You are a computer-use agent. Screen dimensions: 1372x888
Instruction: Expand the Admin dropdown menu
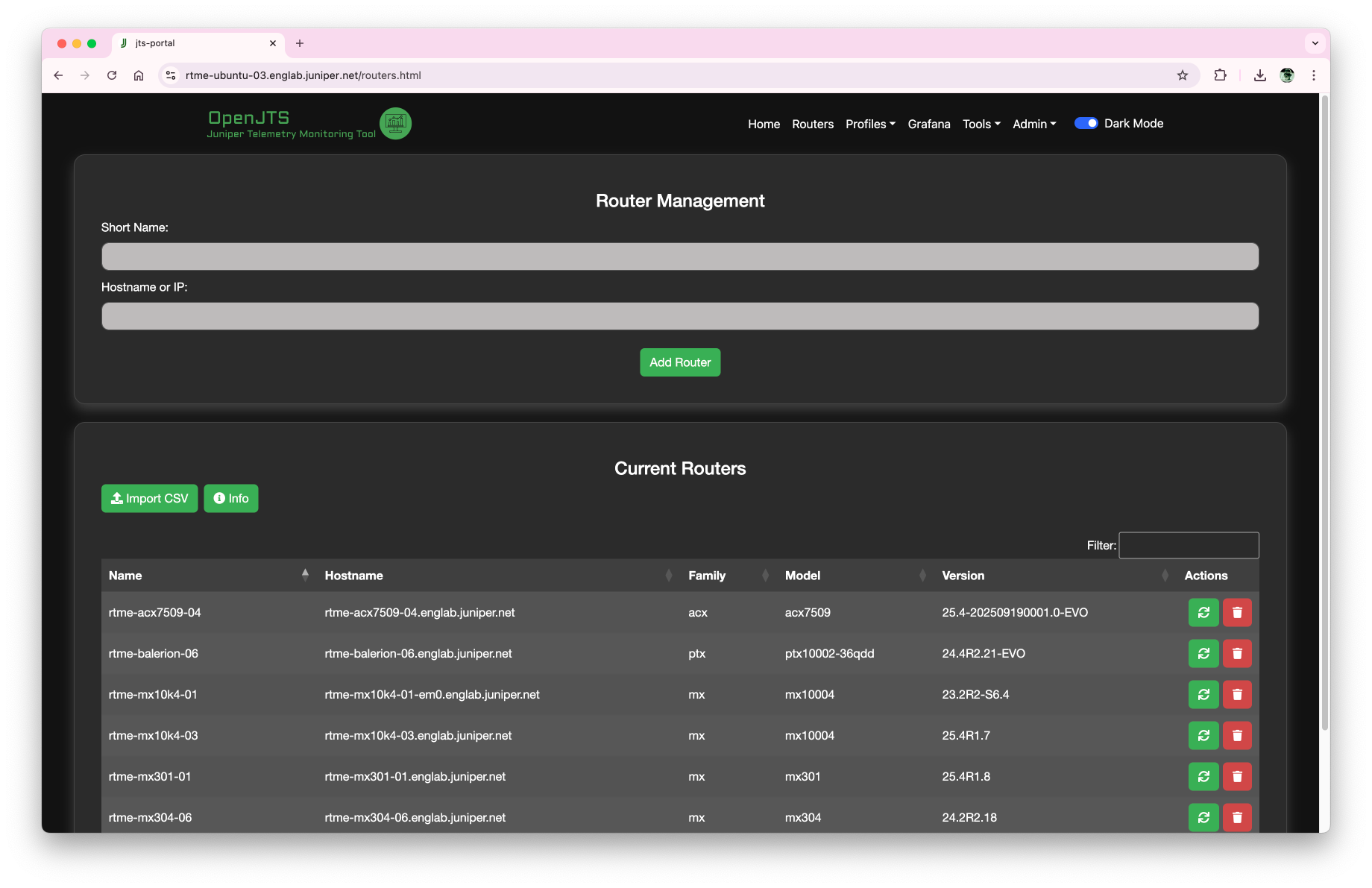pos(1034,125)
